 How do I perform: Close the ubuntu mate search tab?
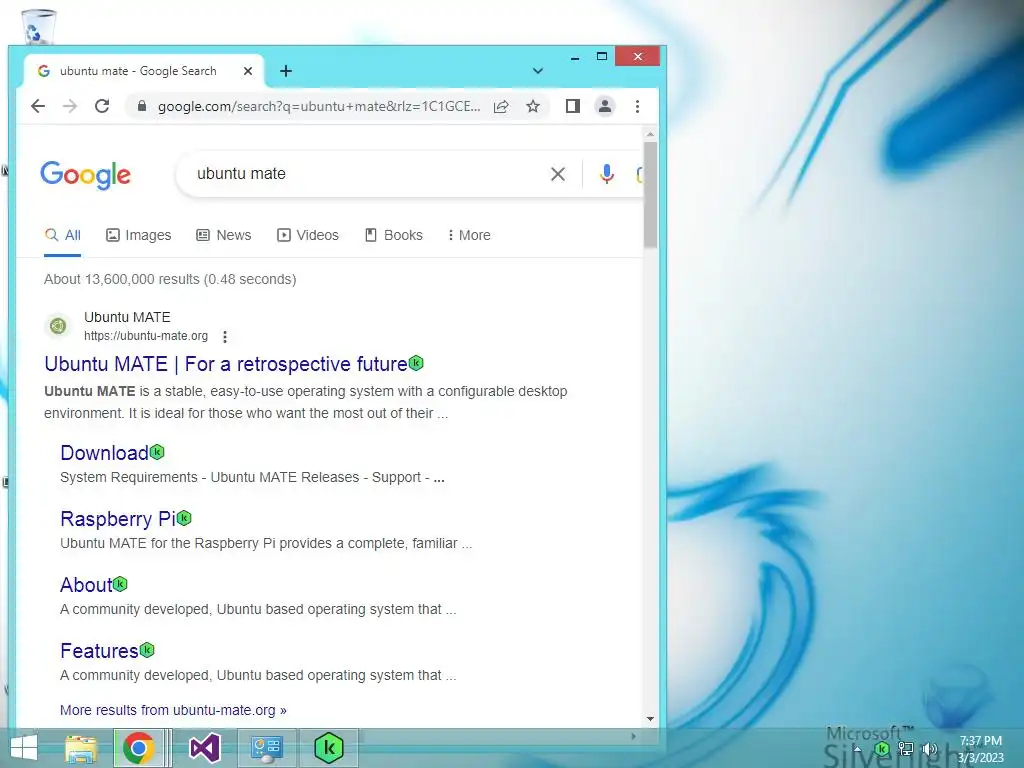coord(248,71)
